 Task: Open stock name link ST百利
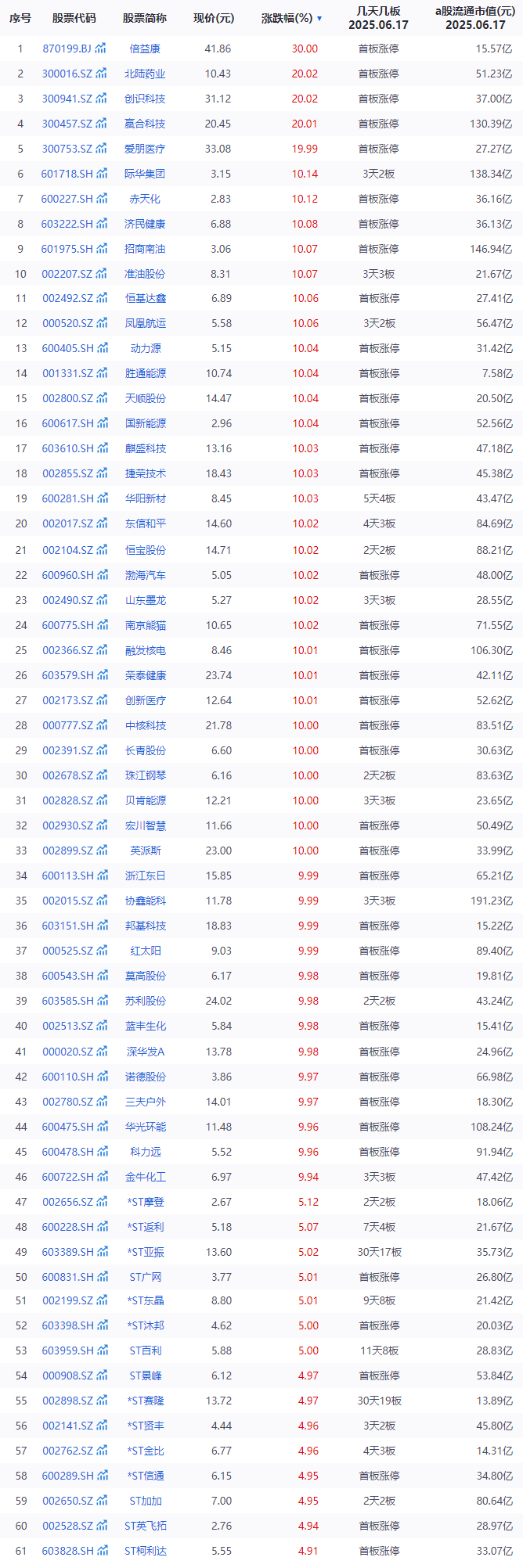(x=146, y=1350)
